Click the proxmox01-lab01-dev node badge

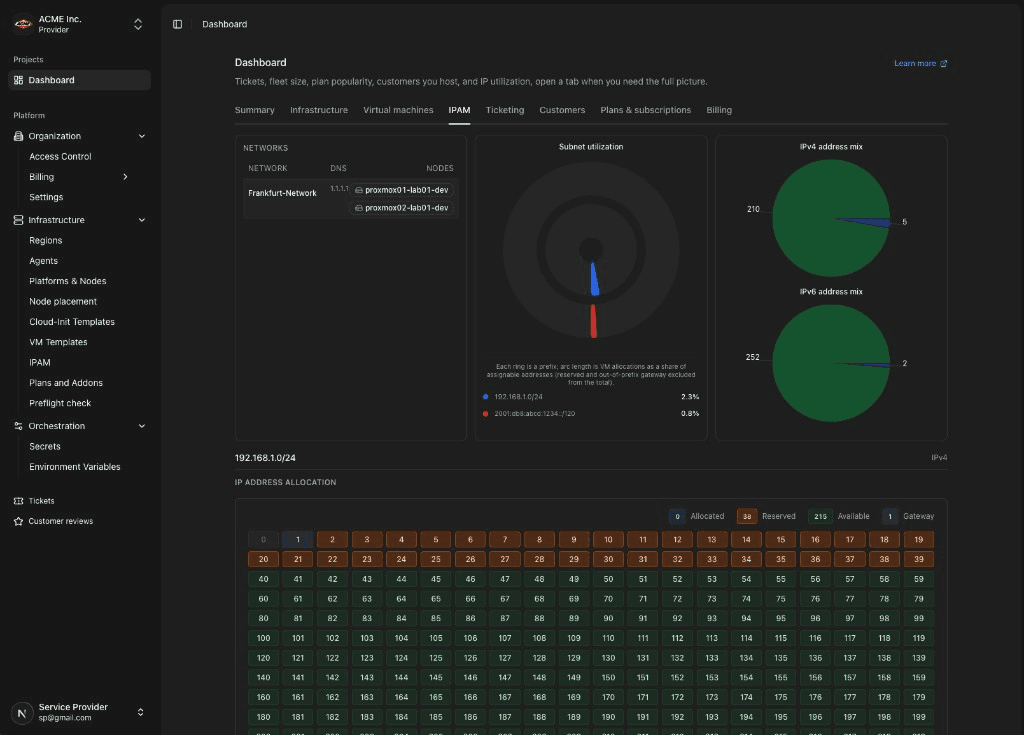coord(402,190)
